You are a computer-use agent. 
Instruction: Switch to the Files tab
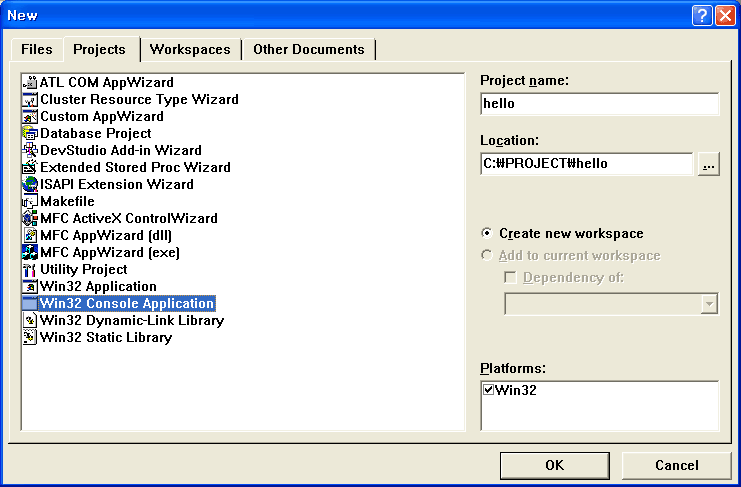pyautogui.click(x=37, y=49)
